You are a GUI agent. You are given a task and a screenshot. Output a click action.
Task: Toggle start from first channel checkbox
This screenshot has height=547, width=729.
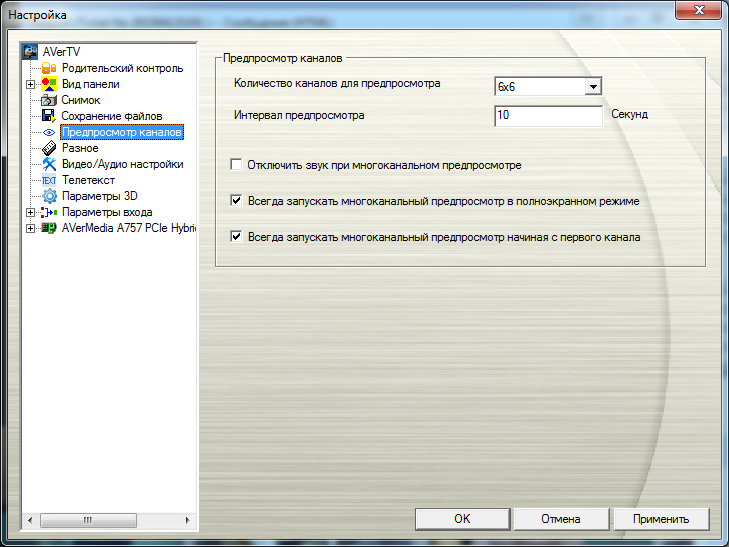click(x=237, y=238)
